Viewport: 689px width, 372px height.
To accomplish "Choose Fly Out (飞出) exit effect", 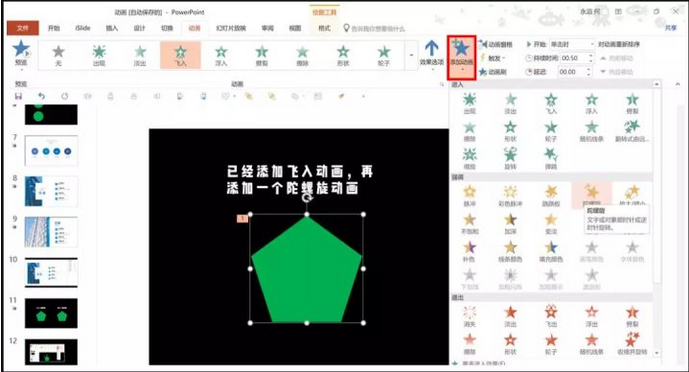I will (x=551, y=316).
